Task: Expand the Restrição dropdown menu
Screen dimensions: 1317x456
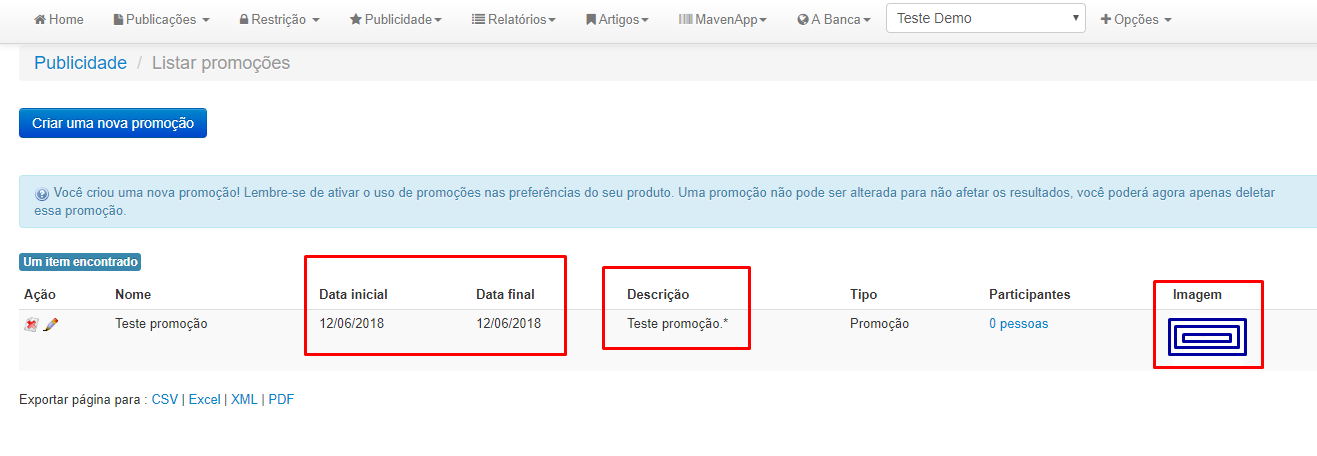Action: click(279, 19)
